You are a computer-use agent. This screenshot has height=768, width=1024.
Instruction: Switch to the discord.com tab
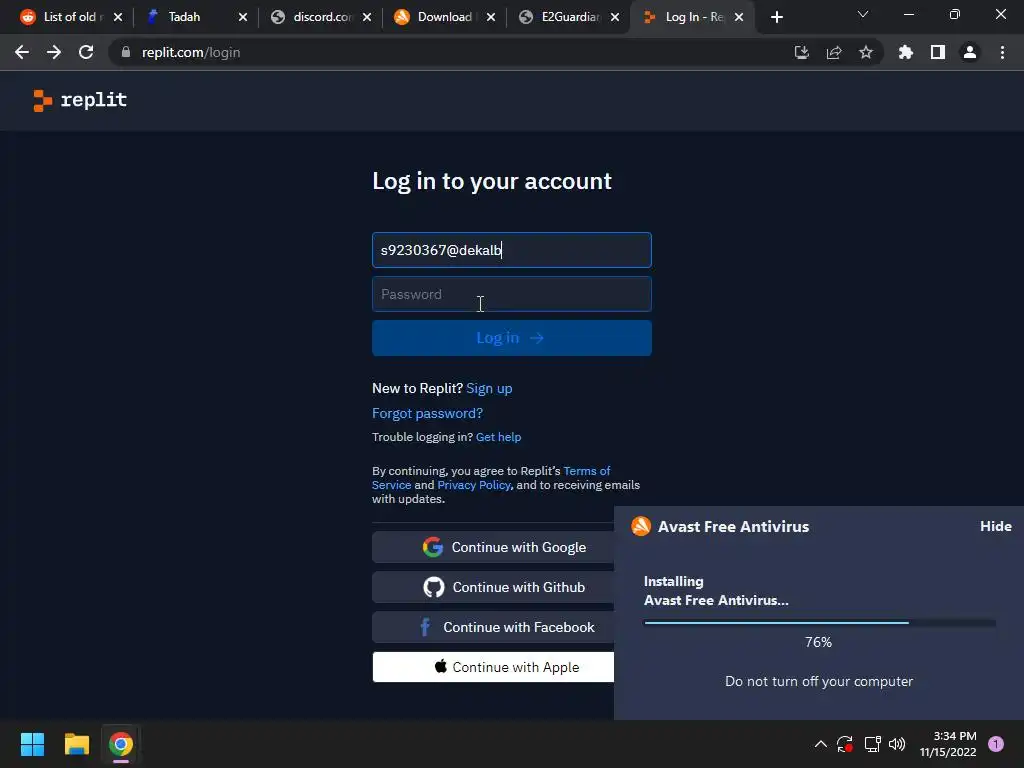coord(323,17)
